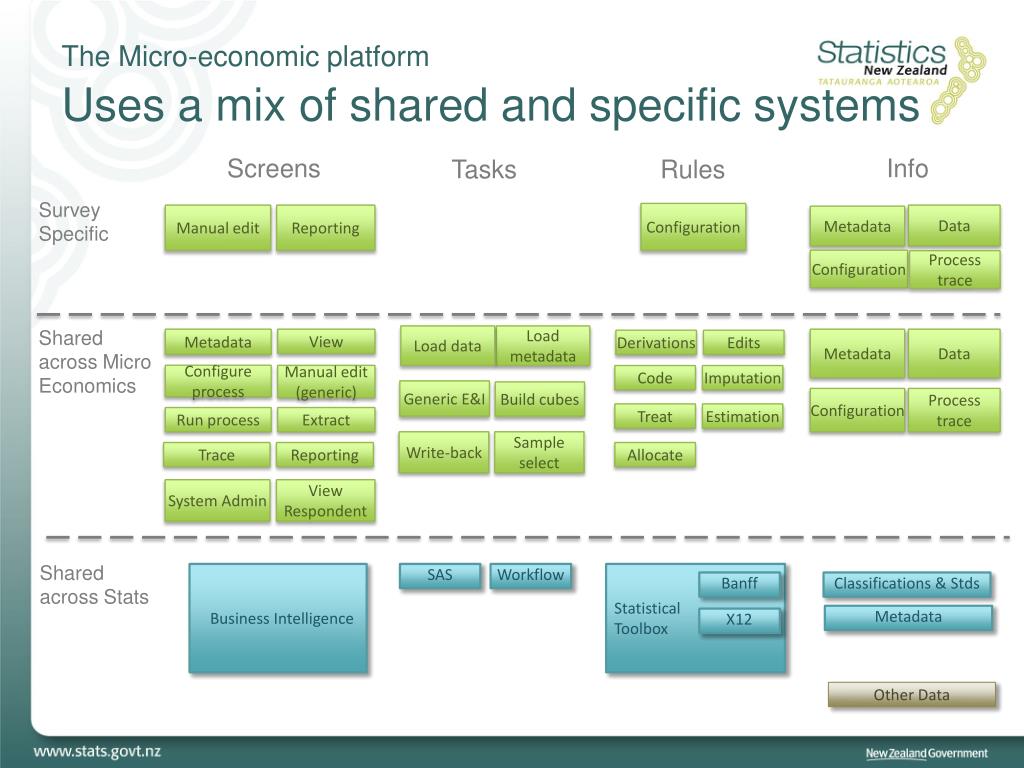Click the View screen box
This screenshot has height=768, width=1024.
click(326, 342)
